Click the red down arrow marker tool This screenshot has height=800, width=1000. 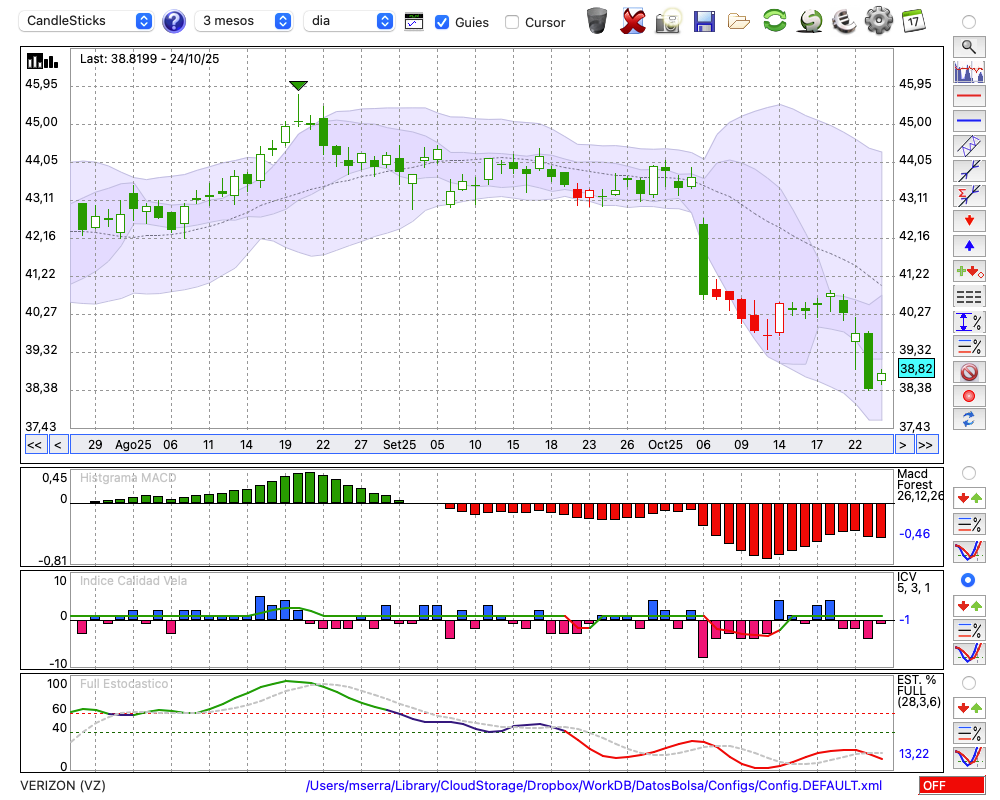point(968,220)
